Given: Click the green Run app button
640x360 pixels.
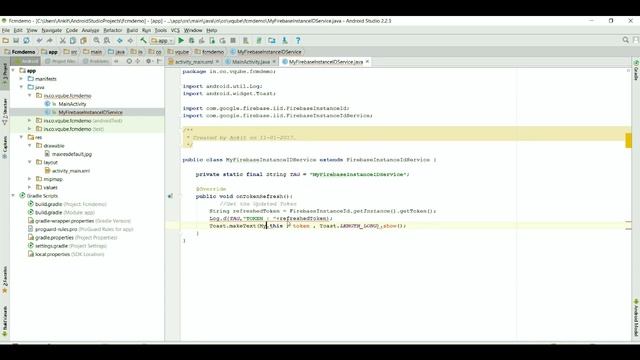Looking at the screenshot, I should [181, 40].
